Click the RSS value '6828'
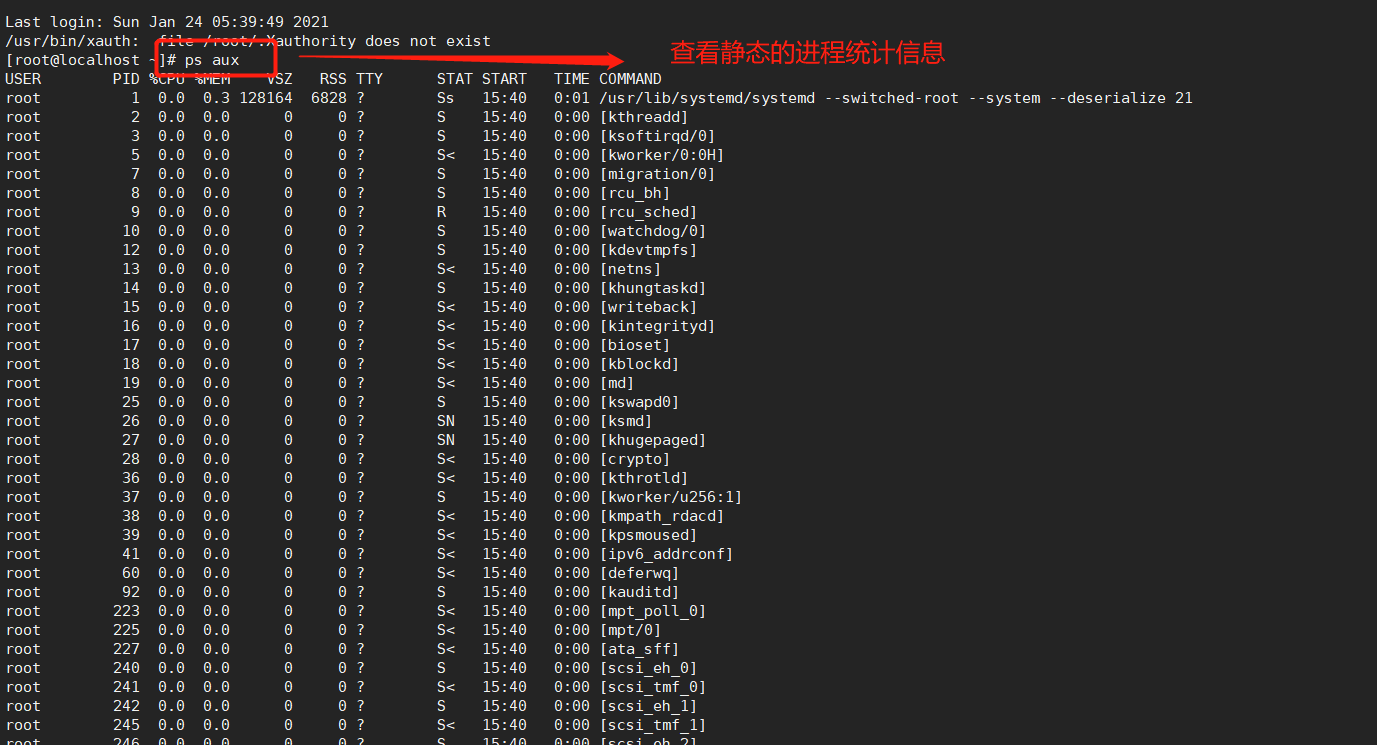The height and width of the screenshot is (745, 1377). 329,98
